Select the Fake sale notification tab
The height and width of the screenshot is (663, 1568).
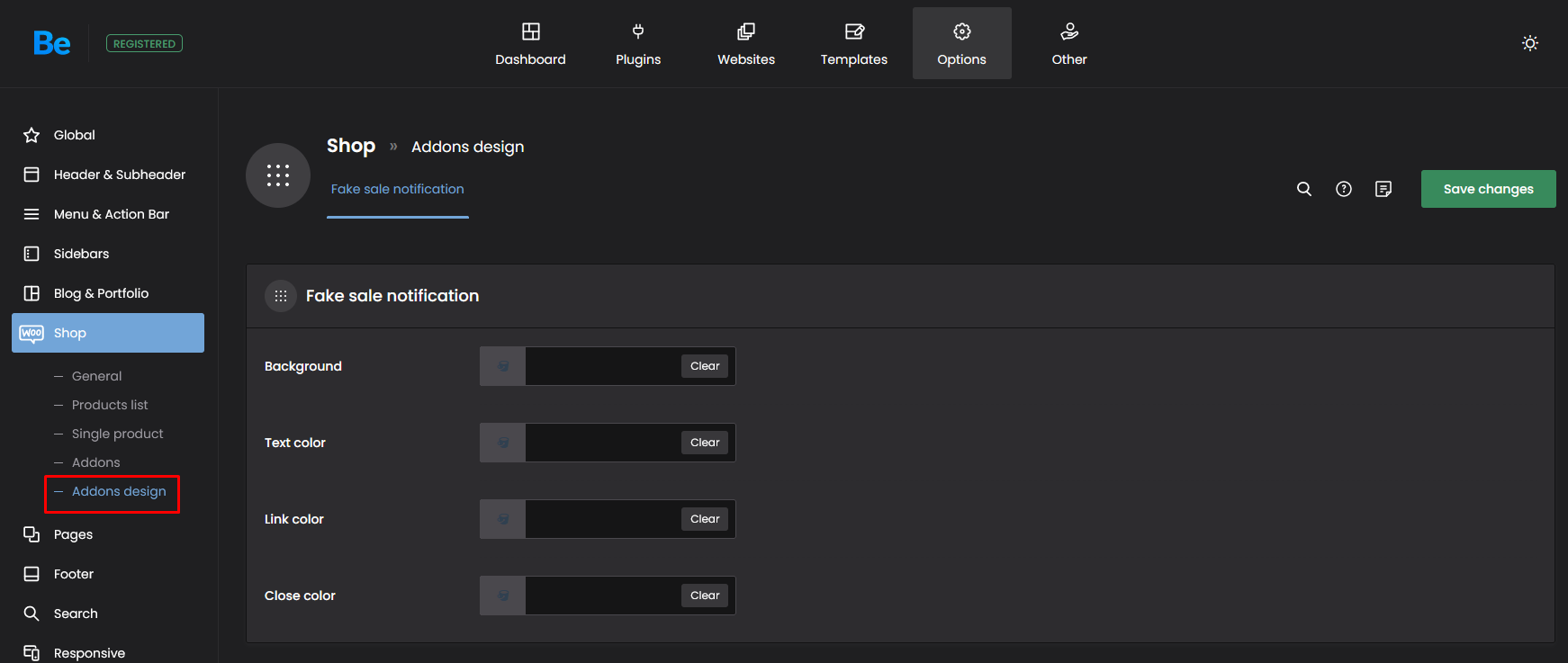point(398,189)
